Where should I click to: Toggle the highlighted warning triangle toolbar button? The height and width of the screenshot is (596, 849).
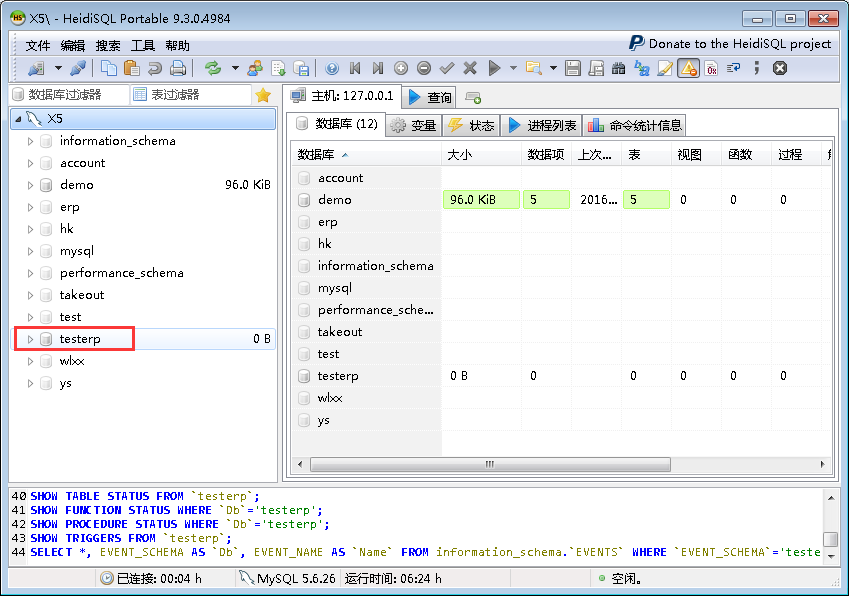(x=688, y=68)
